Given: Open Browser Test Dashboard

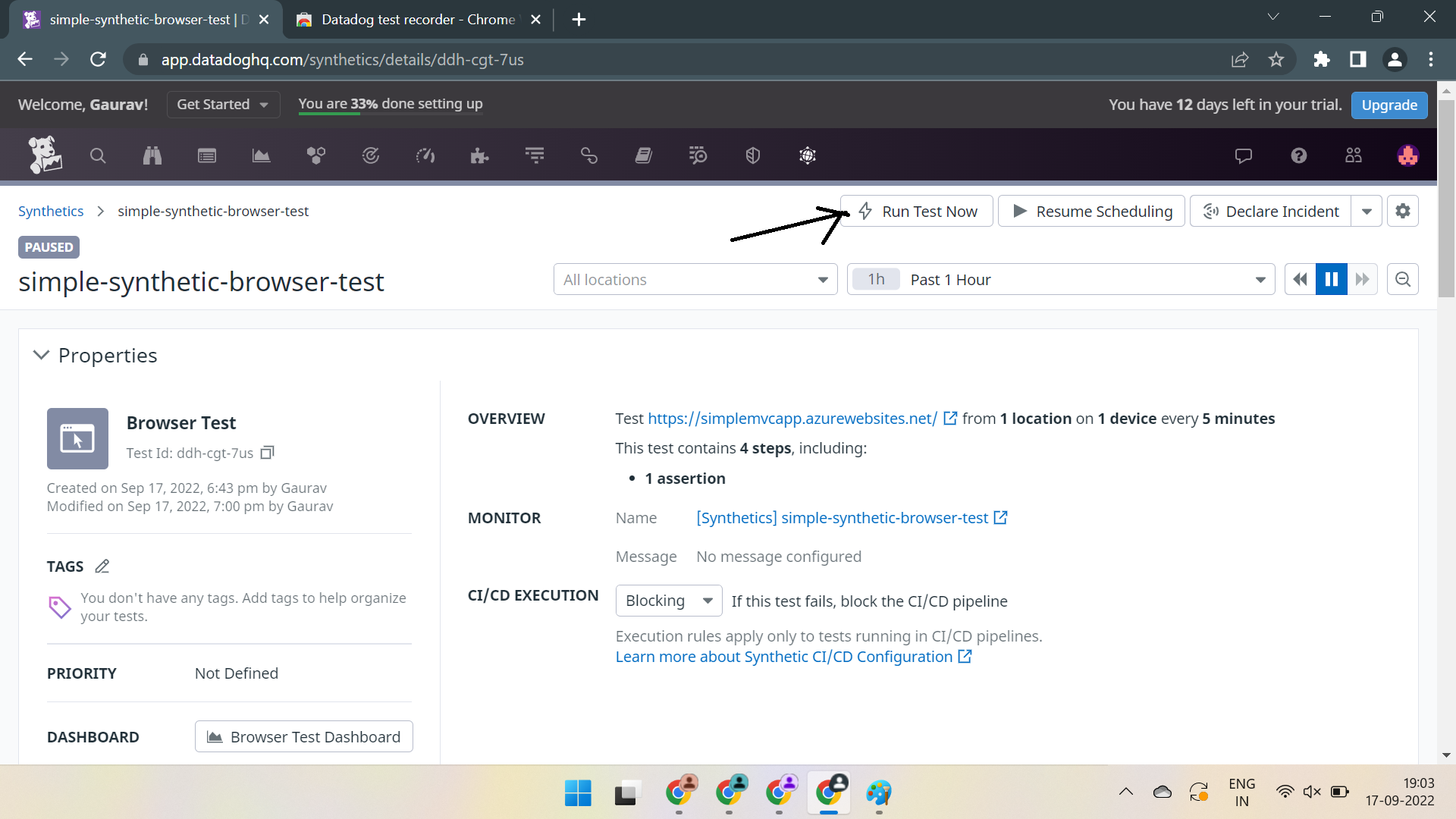Looking at the screenshot, I should pyautogui.click(x=303, y=736).
